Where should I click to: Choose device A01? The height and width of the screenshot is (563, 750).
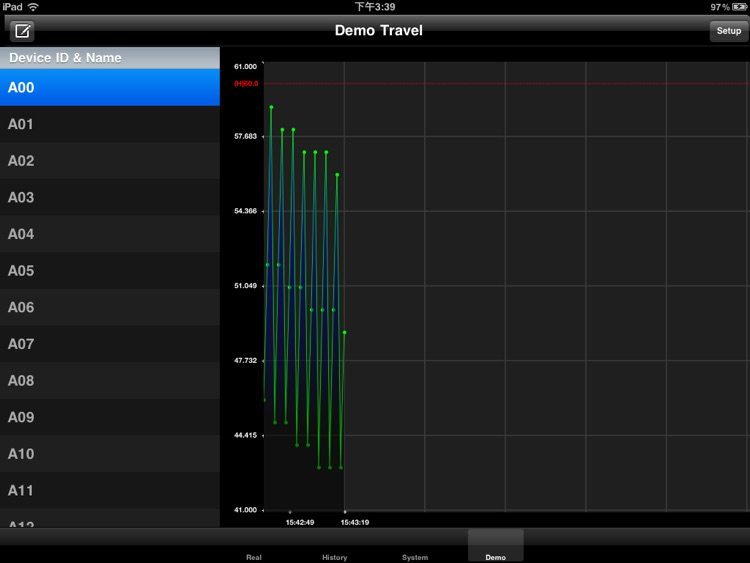point(110,124)
